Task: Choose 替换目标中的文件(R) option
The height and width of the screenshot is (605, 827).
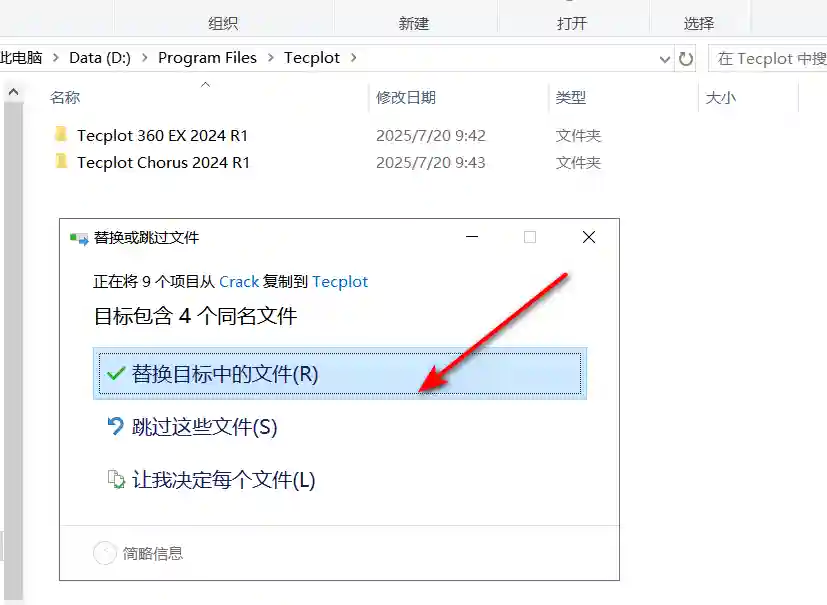Action: point(340,373)
